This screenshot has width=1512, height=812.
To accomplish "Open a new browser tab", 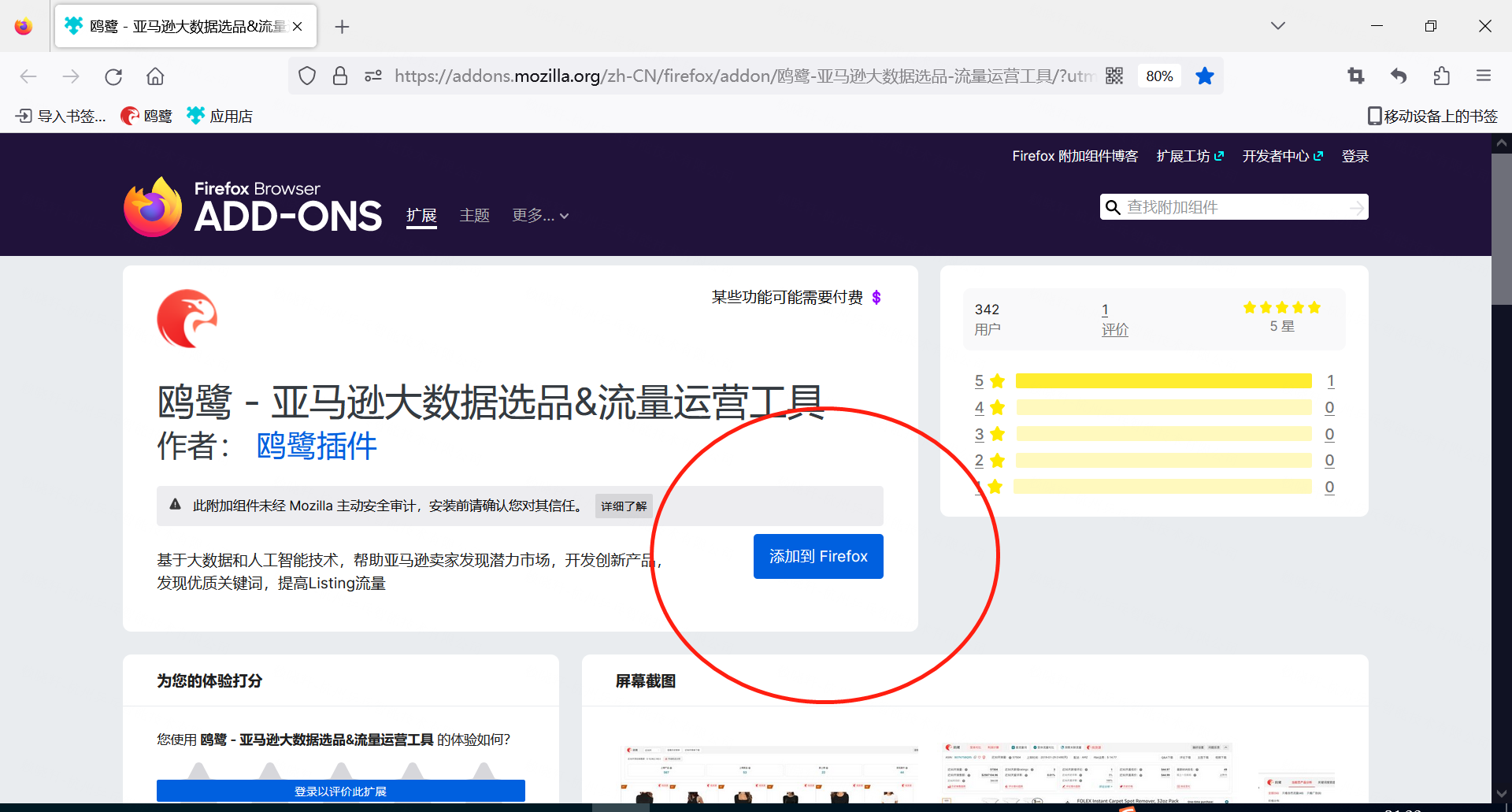I will tap(342, 27).
